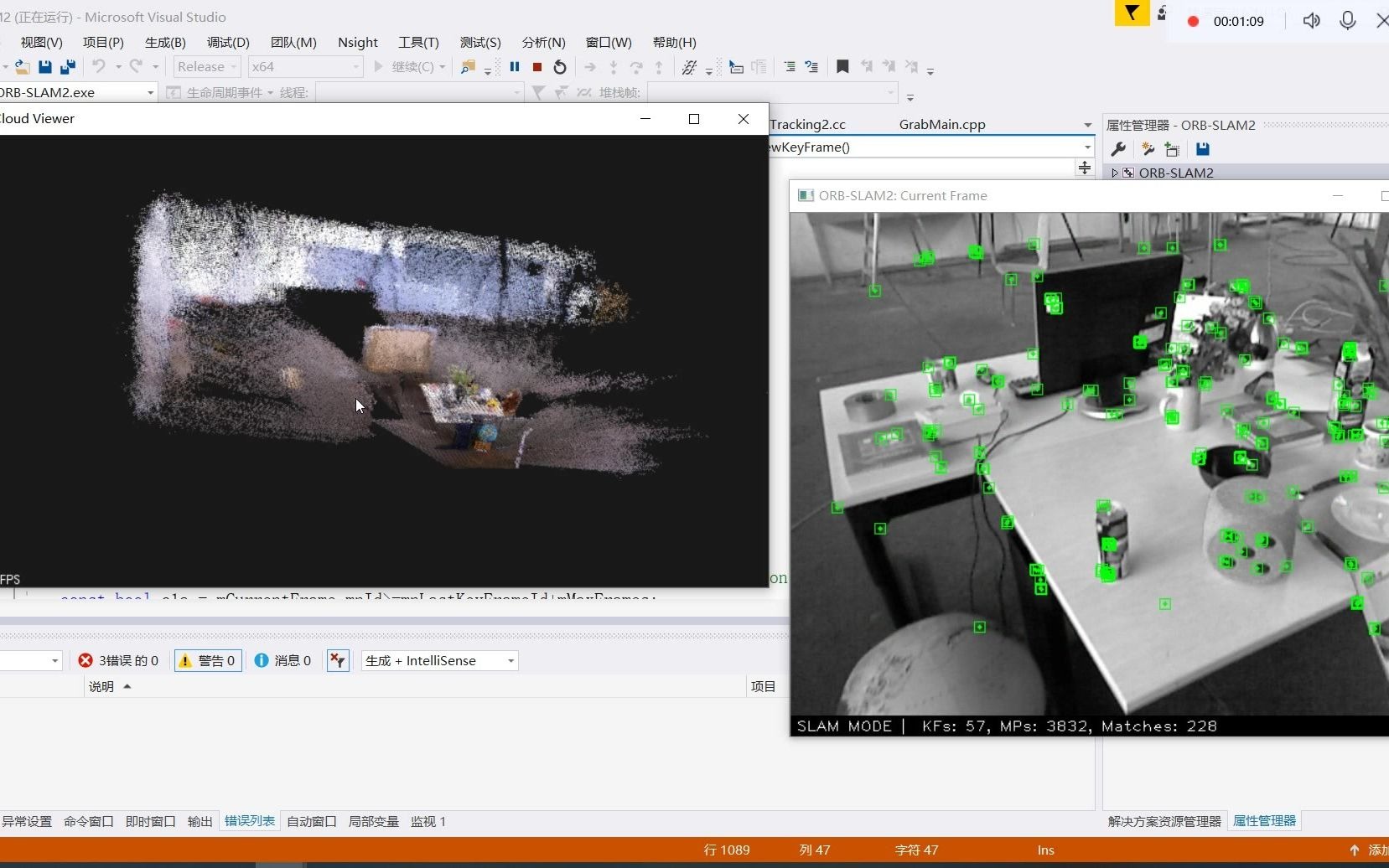Open the Release configuration dropdown
Viewport: 1389px width, 868px height.
(208, 67)
